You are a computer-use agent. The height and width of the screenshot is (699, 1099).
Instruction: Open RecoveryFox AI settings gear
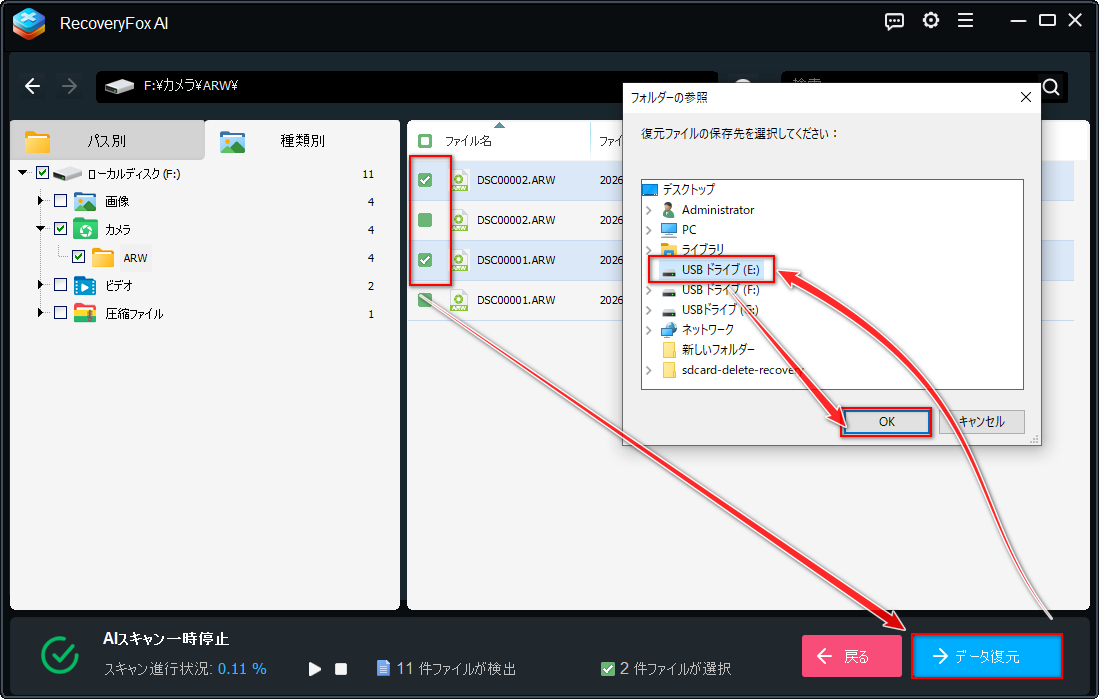931,20
